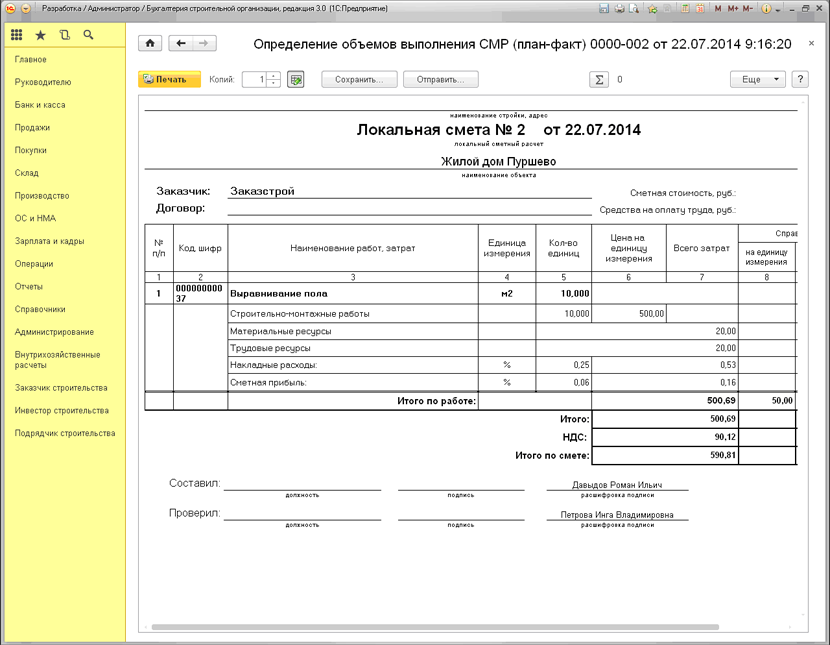Click the sum (Σ) button
The height and width of the screenshot is (645, 830).
pyautogui.click(x=599, y=79)
